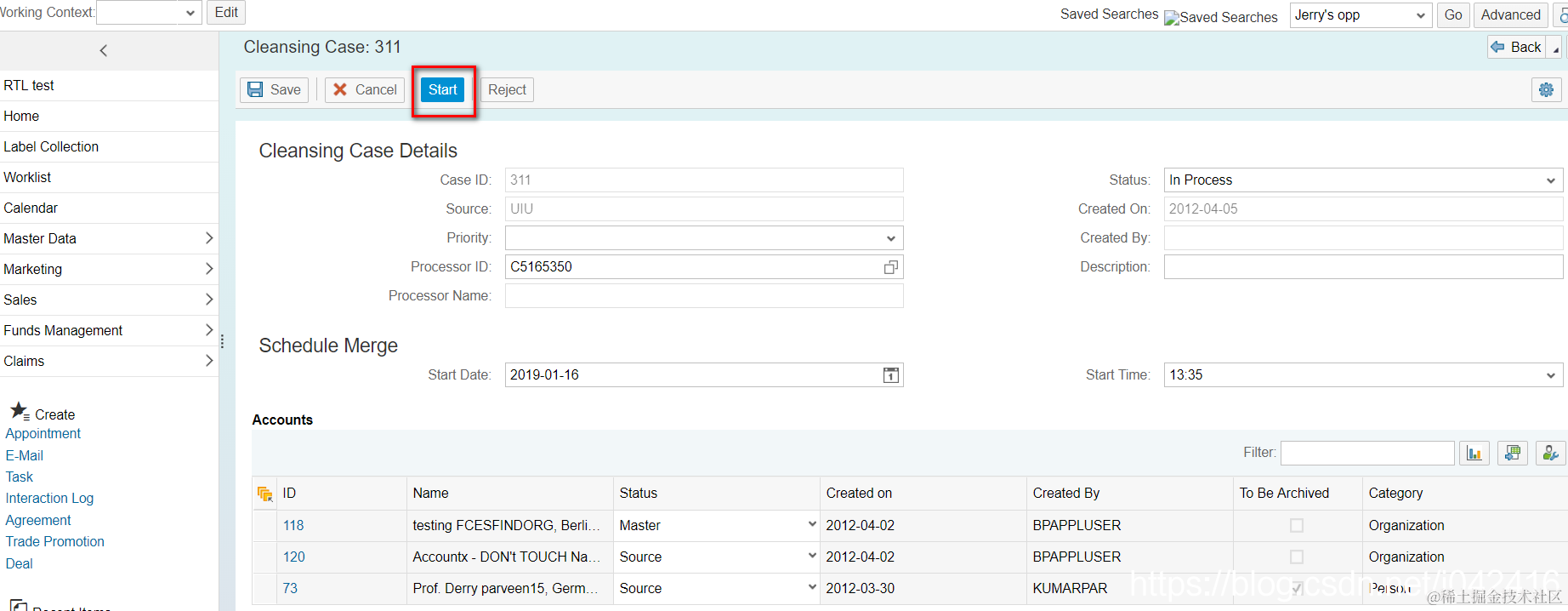Click the Description input field
Screen dimensions: 1568x611
pyautogui.click(x=1363, y=266)
